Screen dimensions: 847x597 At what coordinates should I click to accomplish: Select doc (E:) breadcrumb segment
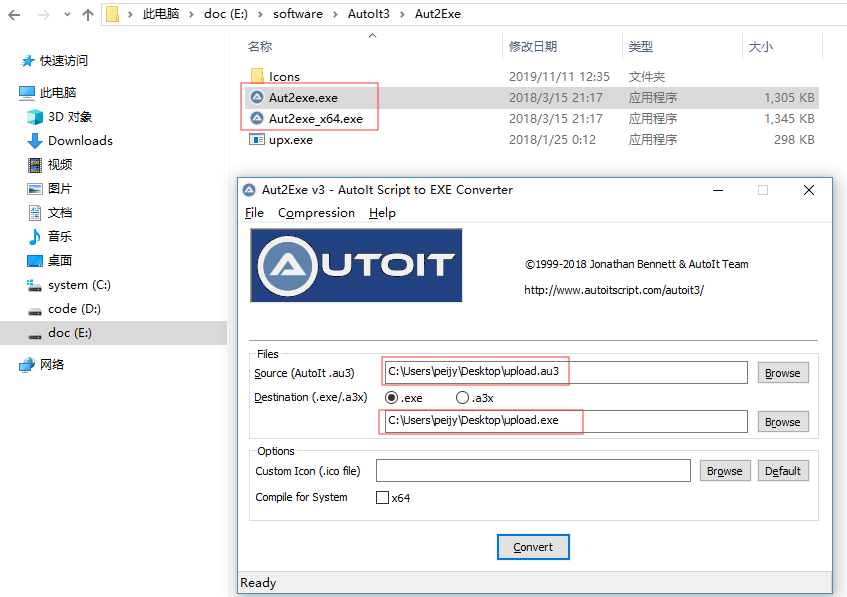(x=226, y=14)
